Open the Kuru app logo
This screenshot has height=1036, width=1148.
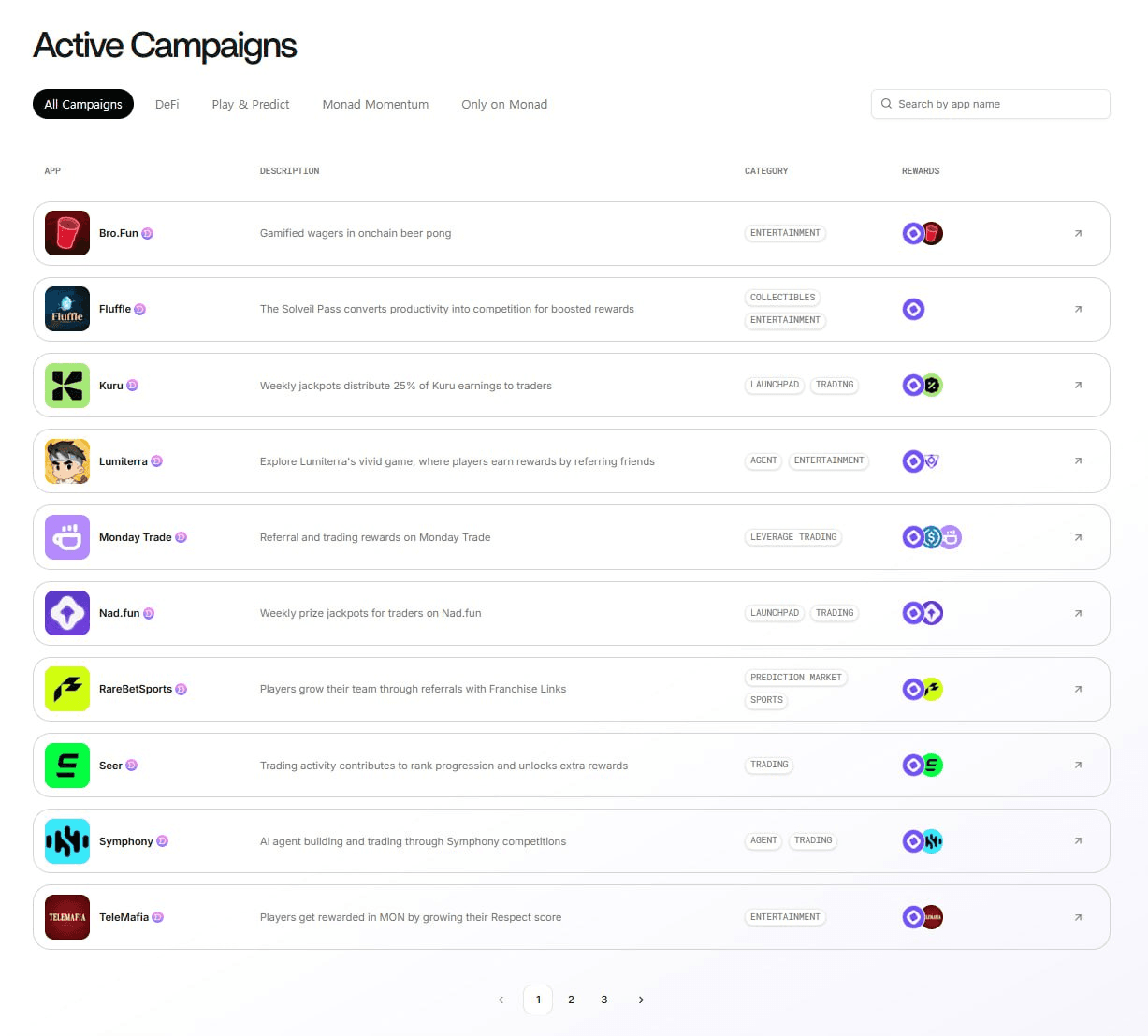click(67, 386)
